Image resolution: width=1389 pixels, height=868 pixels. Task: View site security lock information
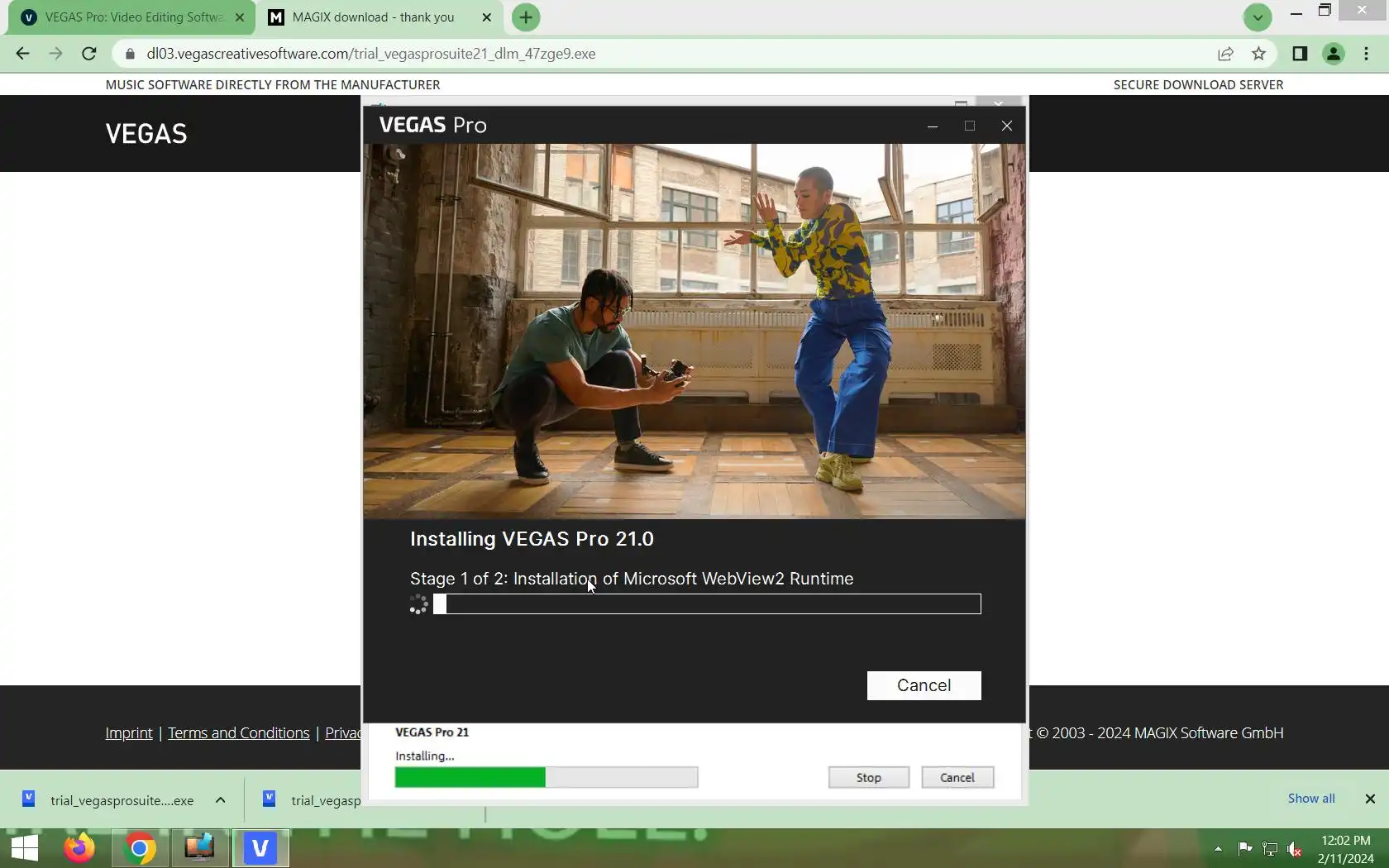point(130,54)
